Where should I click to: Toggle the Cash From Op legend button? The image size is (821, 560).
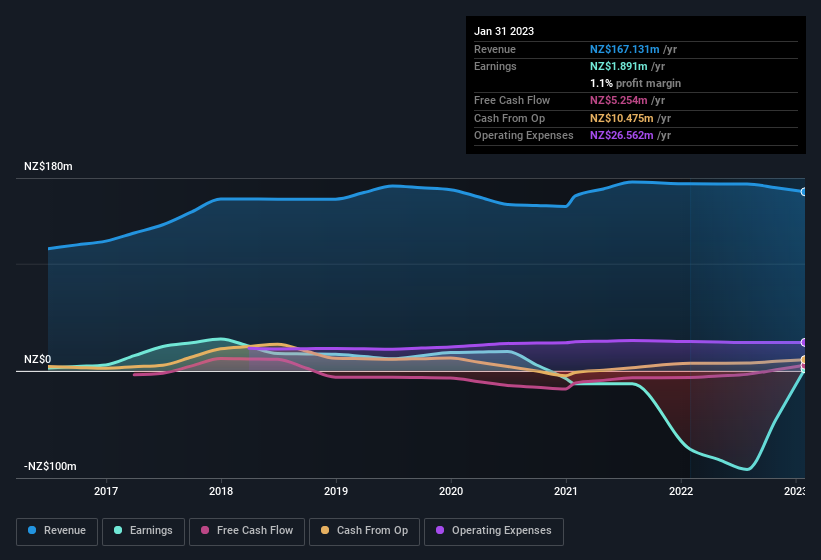click(x=364, y=532)
